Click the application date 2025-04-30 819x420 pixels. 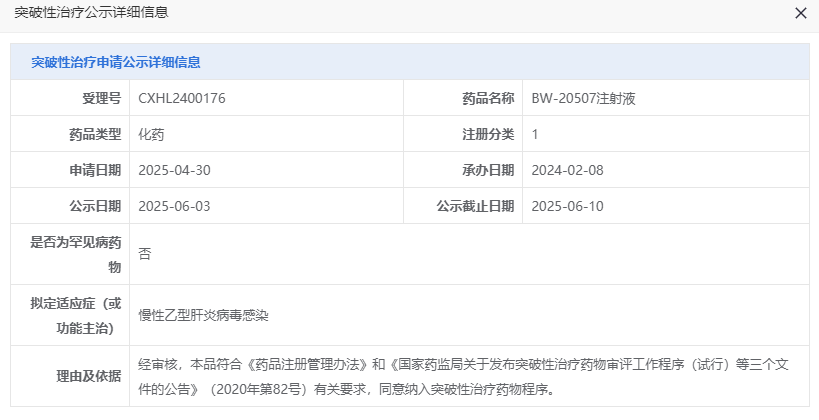click(174, 170)
